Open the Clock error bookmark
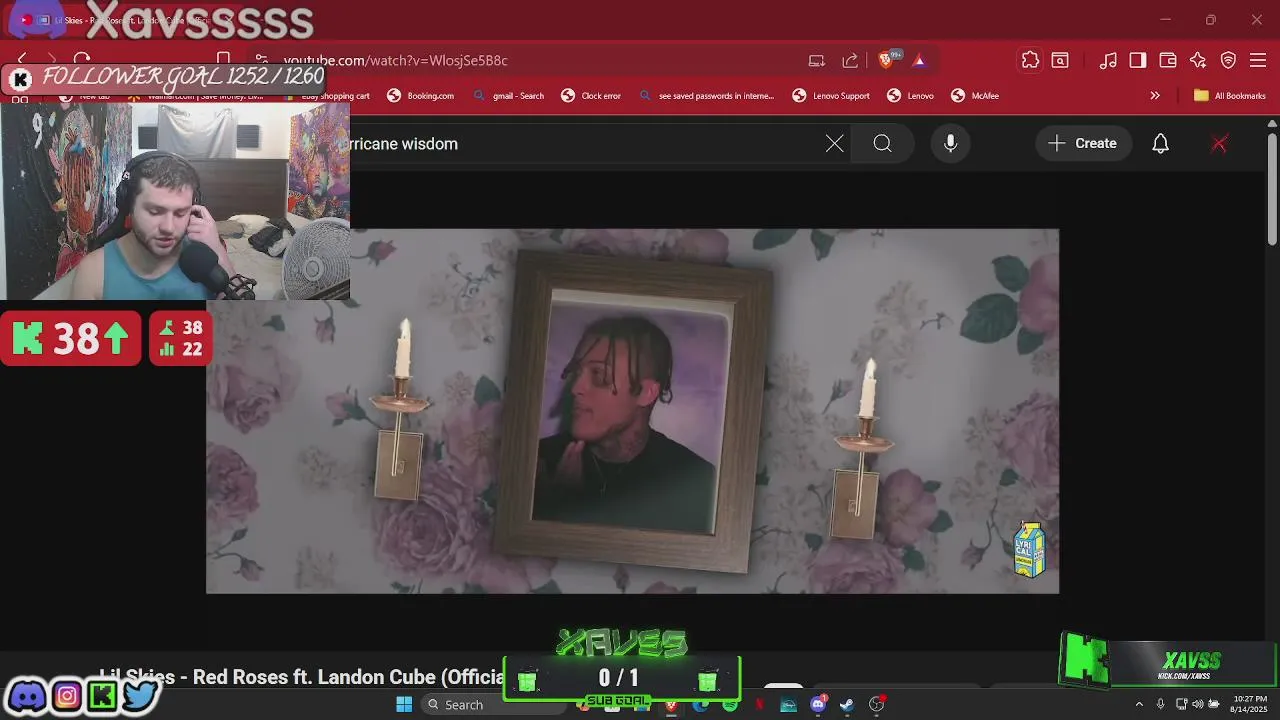The image size is (1280, 720). point(591,96)
